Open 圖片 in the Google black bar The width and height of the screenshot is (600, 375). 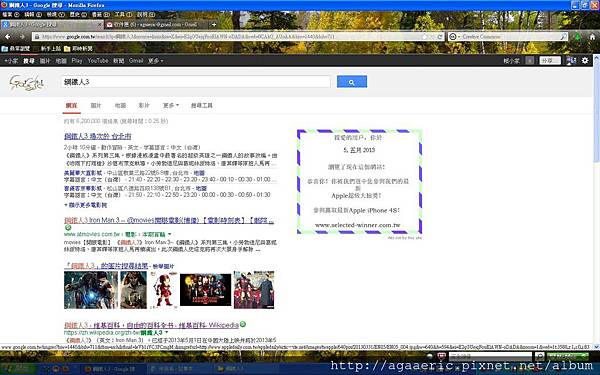(x=45, y=61)
